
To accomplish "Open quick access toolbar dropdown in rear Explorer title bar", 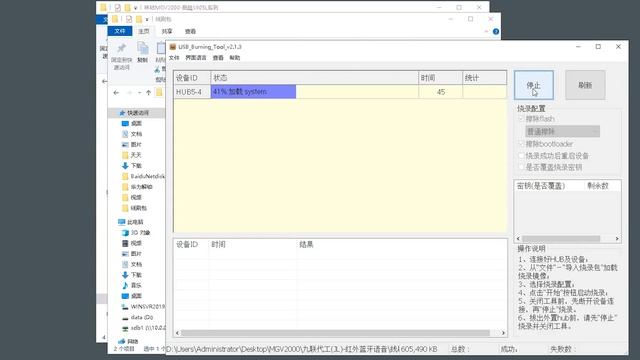I will (x=136, y=7).
